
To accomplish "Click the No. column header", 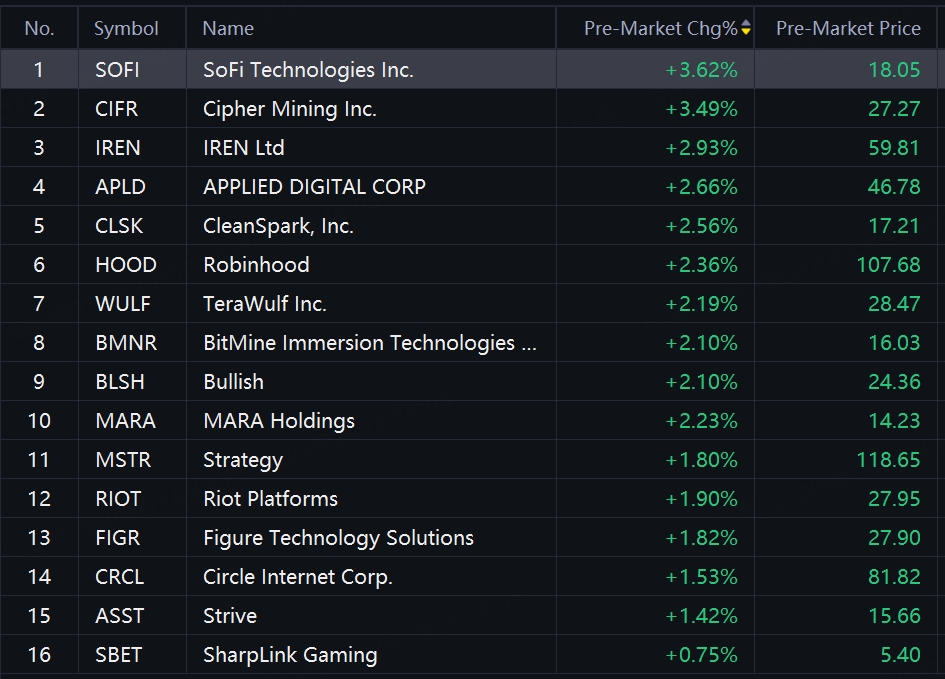I will [39, 28].
